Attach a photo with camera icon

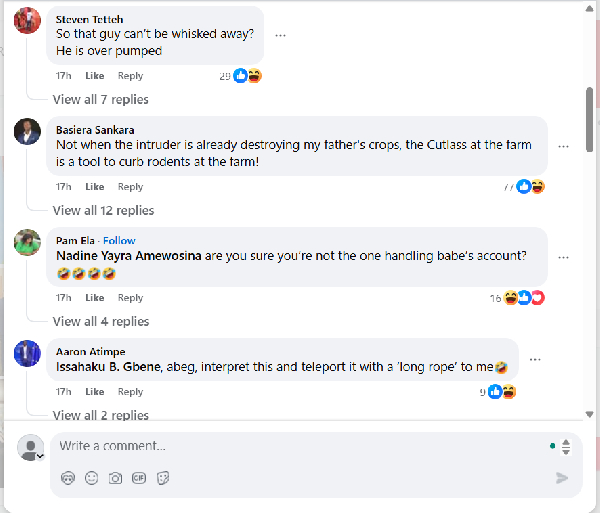tap(115, 478)
